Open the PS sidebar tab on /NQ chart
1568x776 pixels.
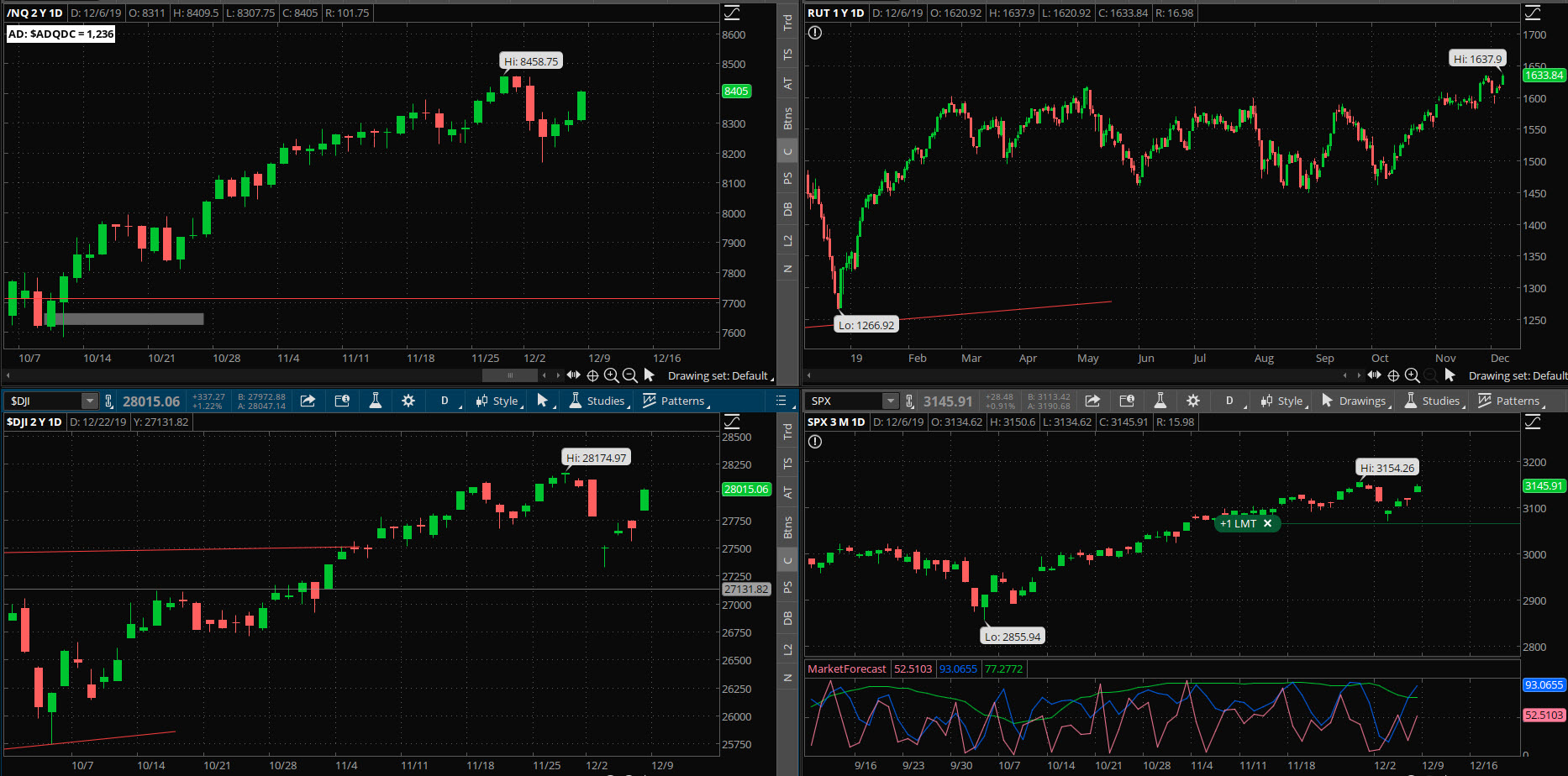pyautogui.click(x=787, y=179)
